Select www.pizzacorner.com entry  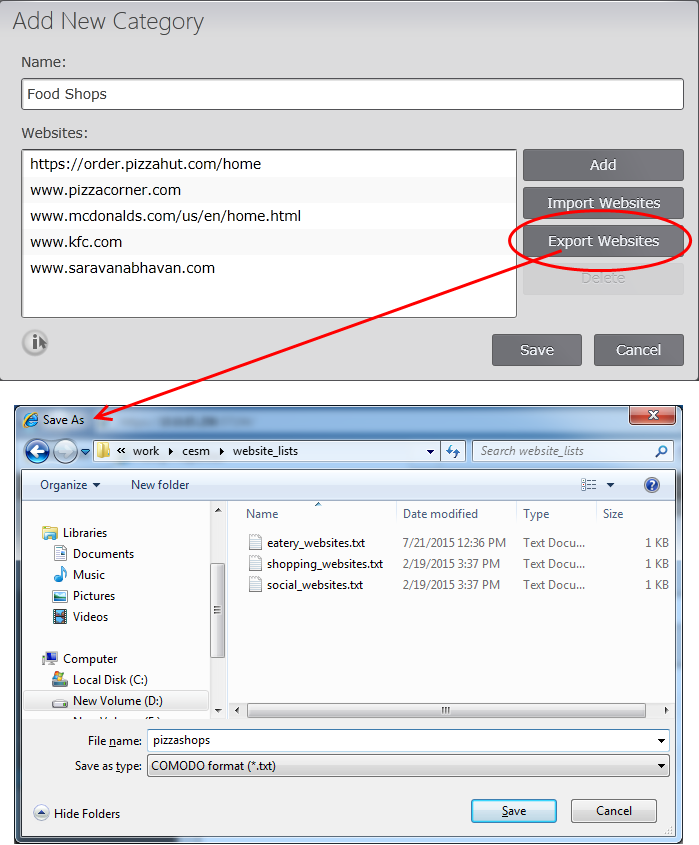pos(269,190)
